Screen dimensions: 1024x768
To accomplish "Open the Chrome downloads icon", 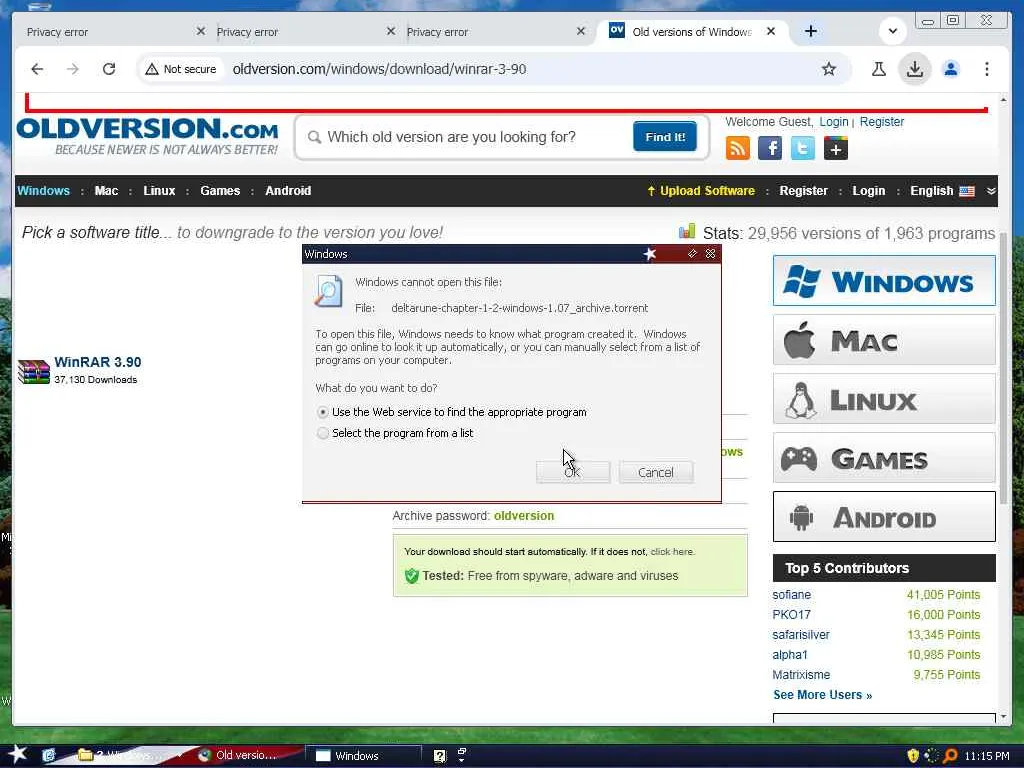I will (915, 69).
